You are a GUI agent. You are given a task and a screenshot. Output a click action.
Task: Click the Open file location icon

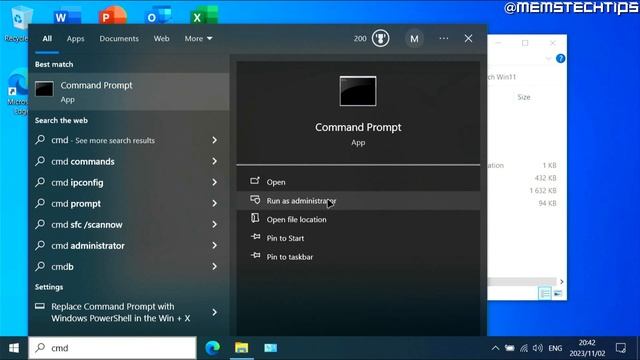point(255,218)
